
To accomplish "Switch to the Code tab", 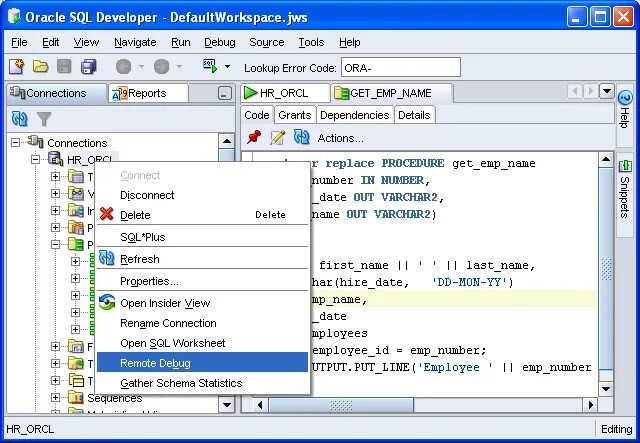I will (x=257, y=115).
